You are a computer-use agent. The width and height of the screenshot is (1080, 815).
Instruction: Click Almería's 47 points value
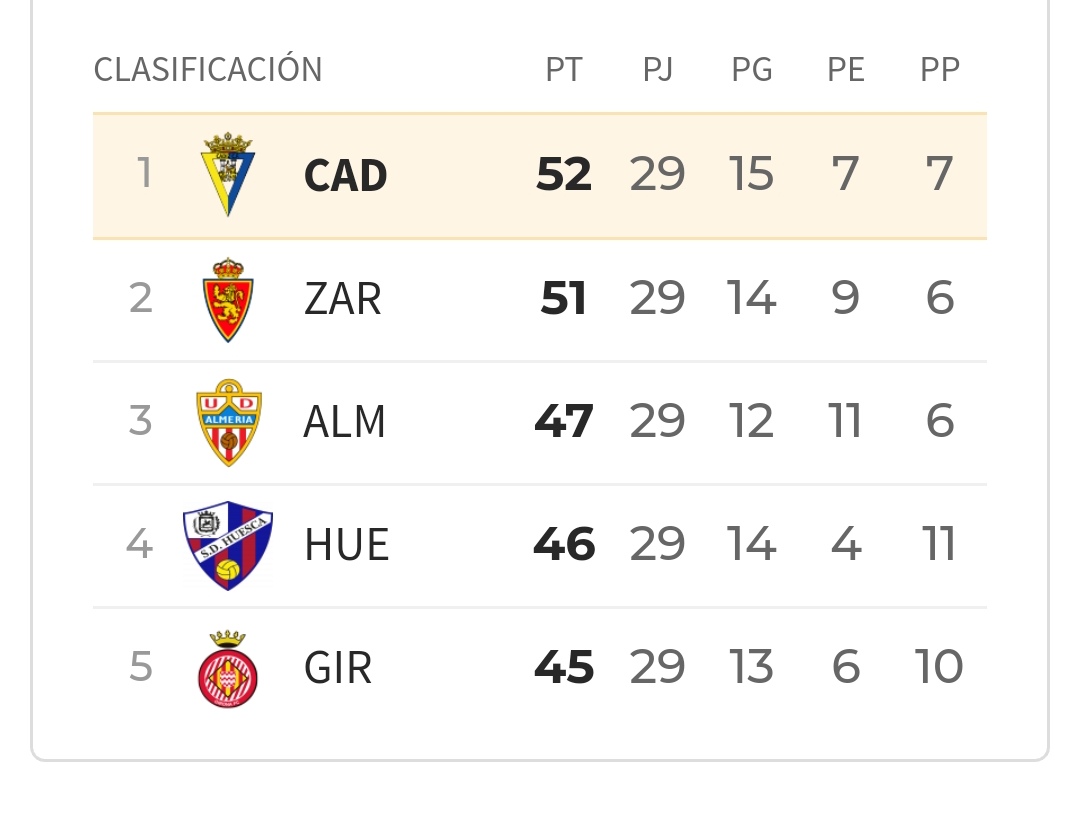564,422
